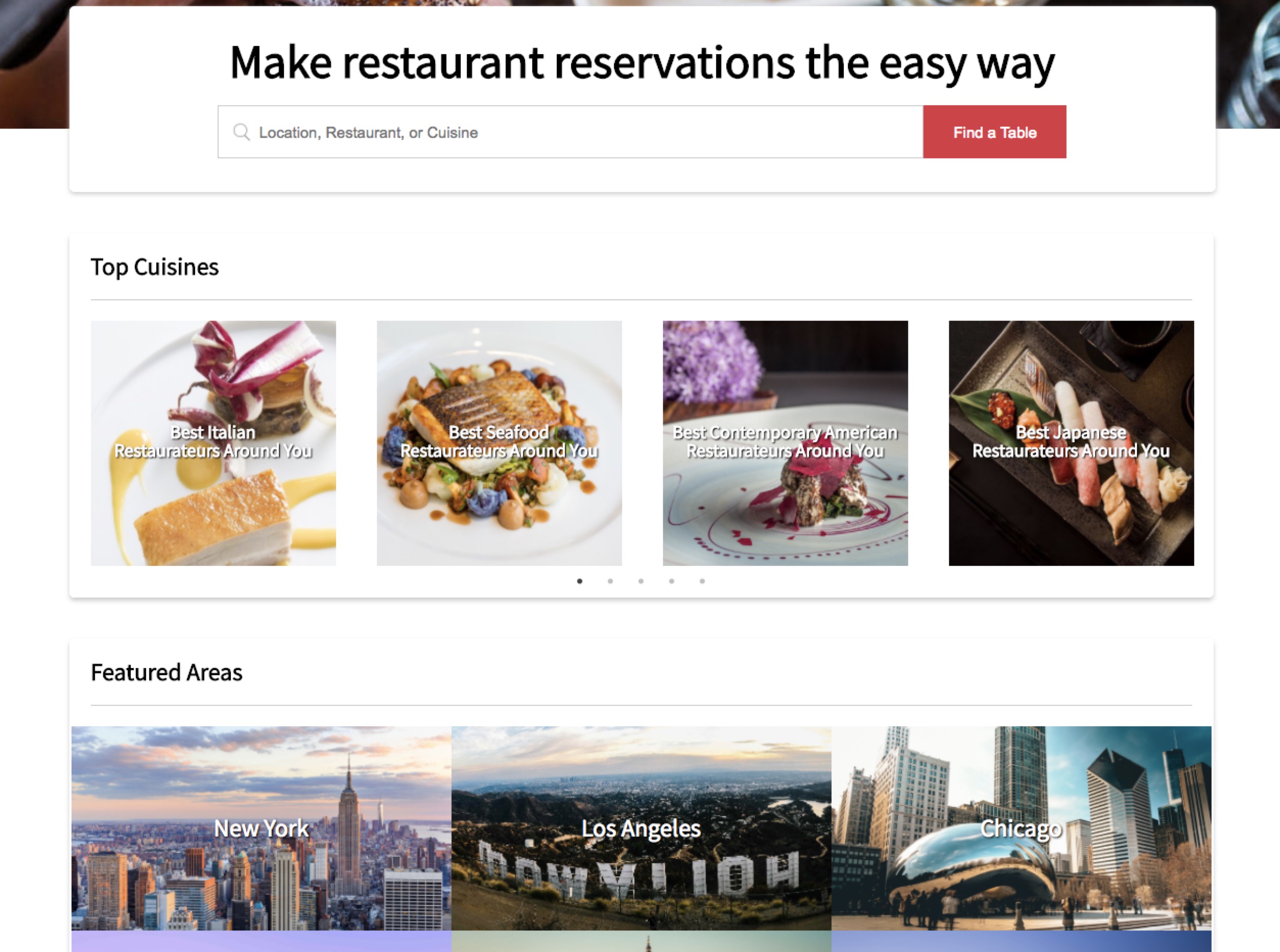Select the first carousel pagination dot
Image resolution: width=1280 pixels, height=952 pixels.
click(580, 581)
